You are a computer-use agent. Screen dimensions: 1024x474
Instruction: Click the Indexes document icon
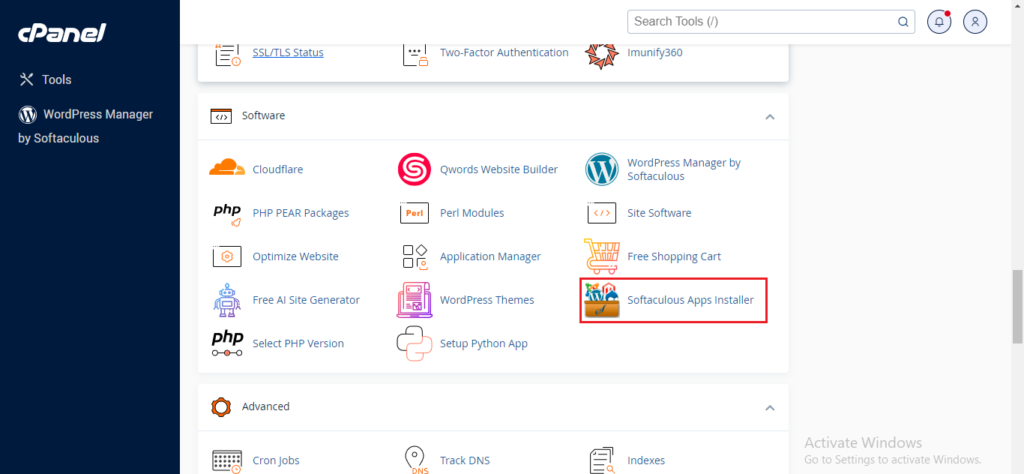pos(601,461)
